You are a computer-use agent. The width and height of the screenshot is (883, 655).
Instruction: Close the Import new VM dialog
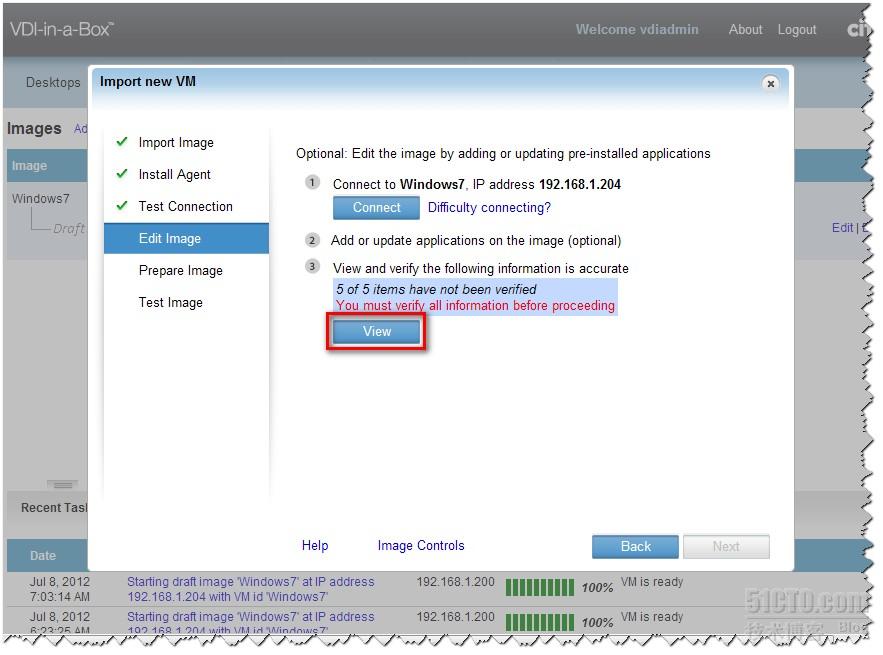pos(770,83)
